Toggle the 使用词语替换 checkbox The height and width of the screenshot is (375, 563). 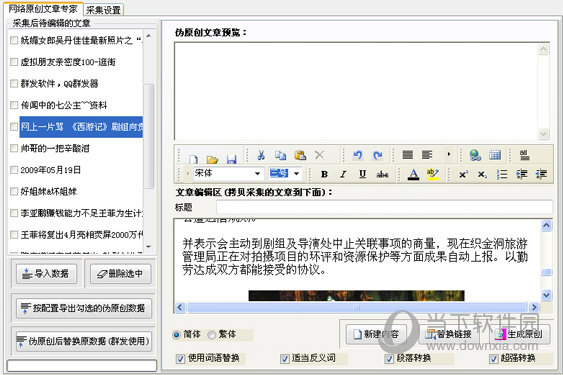[181, 358]
